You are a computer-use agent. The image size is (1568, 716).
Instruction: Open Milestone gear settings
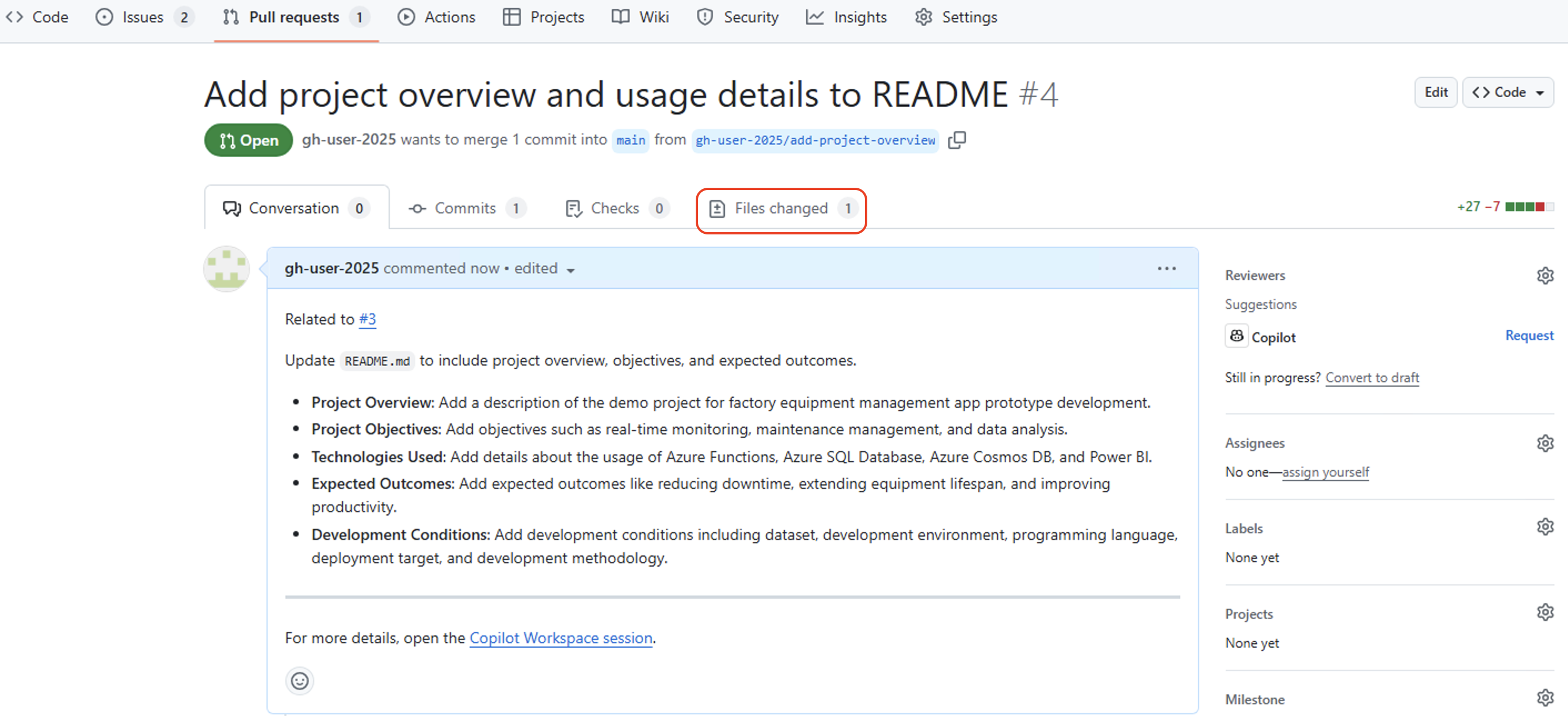pos(1544,698)
